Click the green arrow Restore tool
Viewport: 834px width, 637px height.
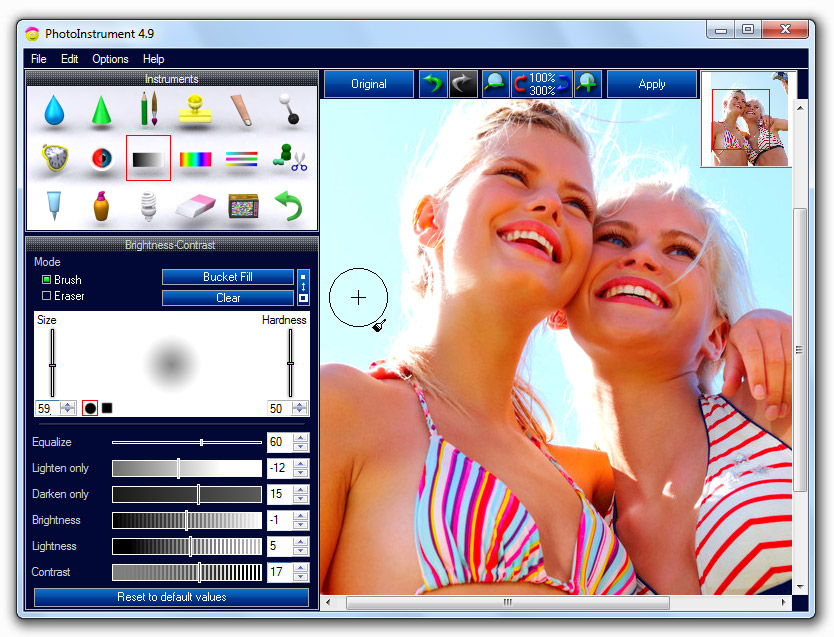coord(289,206)
